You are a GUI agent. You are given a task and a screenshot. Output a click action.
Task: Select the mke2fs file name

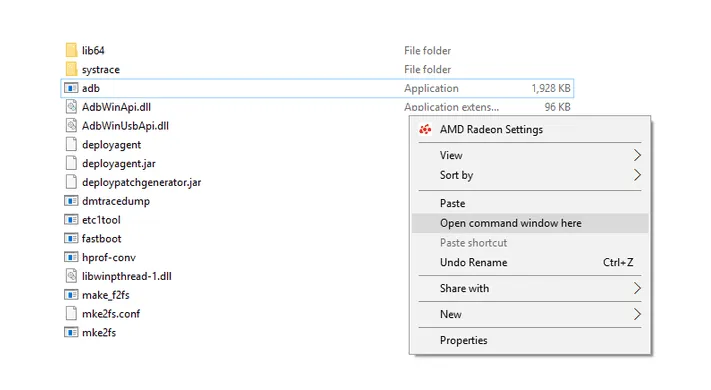(x=99, y=333)
